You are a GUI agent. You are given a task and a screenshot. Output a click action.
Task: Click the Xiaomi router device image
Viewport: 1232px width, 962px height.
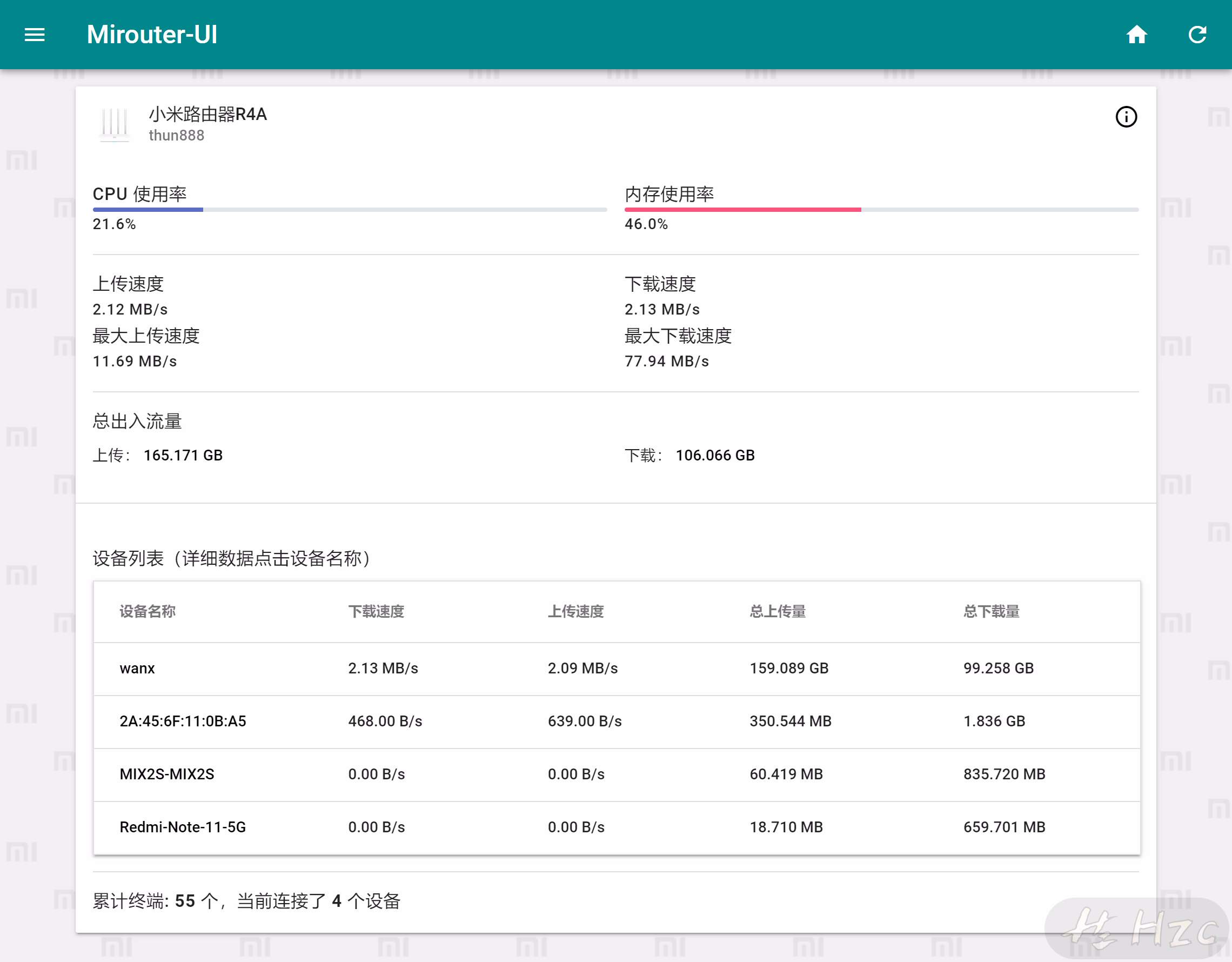point(115,124)
